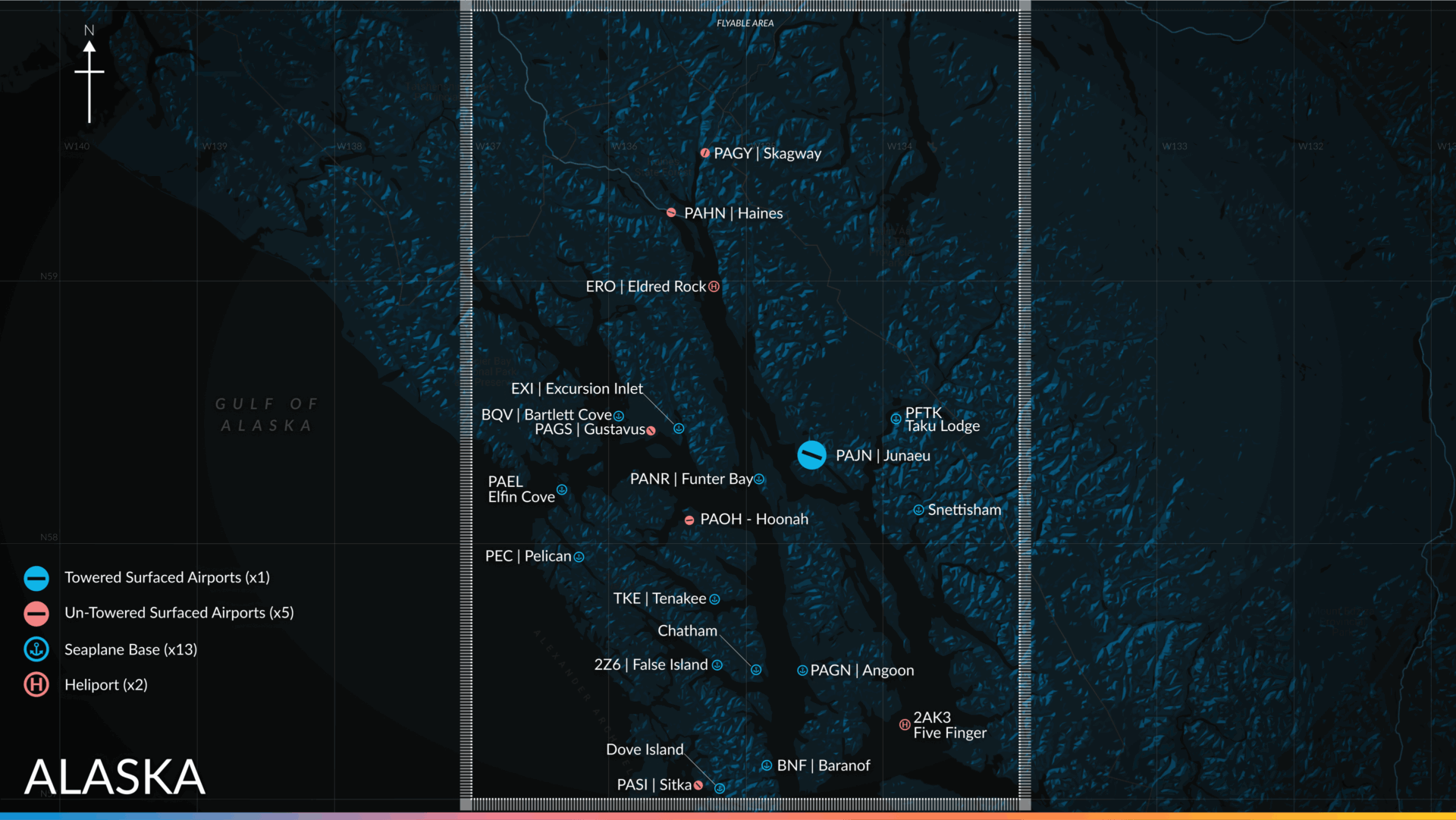1456x820 pixels.
Task: Click the PAGN Angoon seaplane base icon
Action: coord(802,671)
